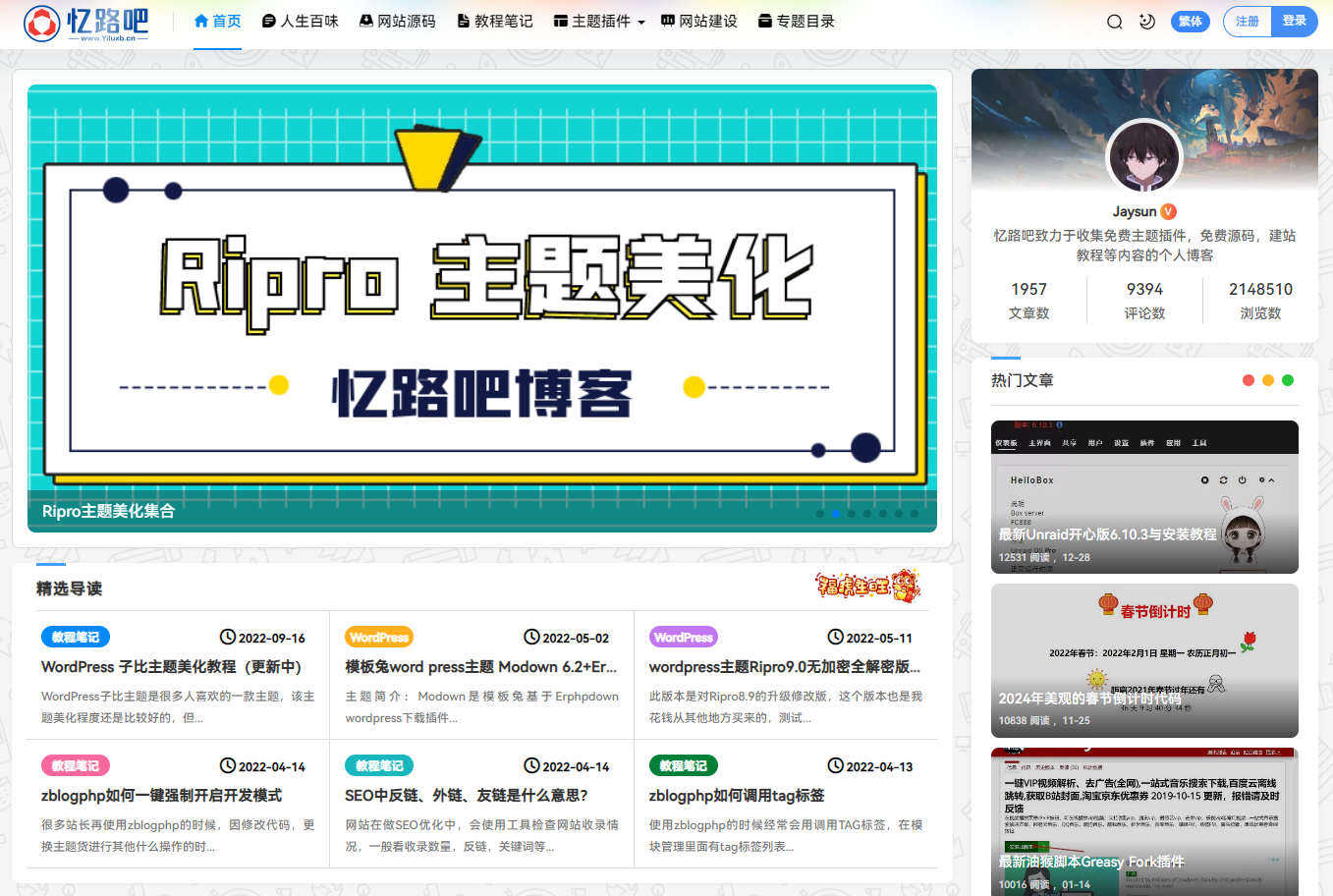The height and width of the screenshot is (896, 1333).
Task: Click purple WordPress tag on Ripro9.0 post
Action: coord(684,637)
